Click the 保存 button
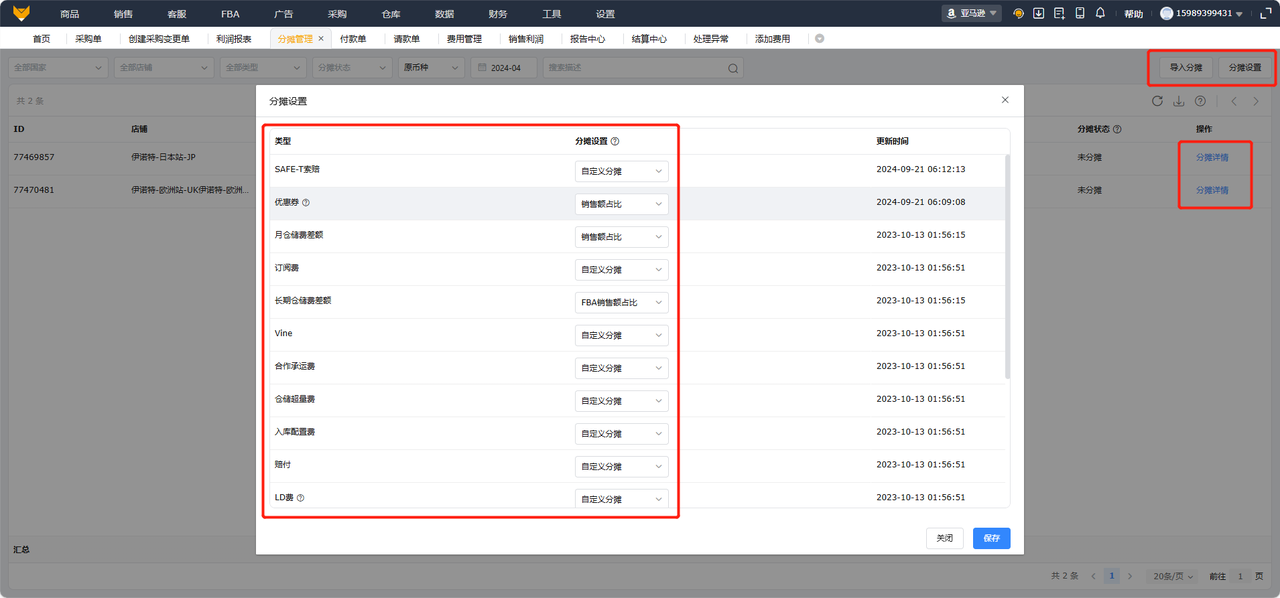The height and width of the screenshot is (598, 1280). pos(991,538)
